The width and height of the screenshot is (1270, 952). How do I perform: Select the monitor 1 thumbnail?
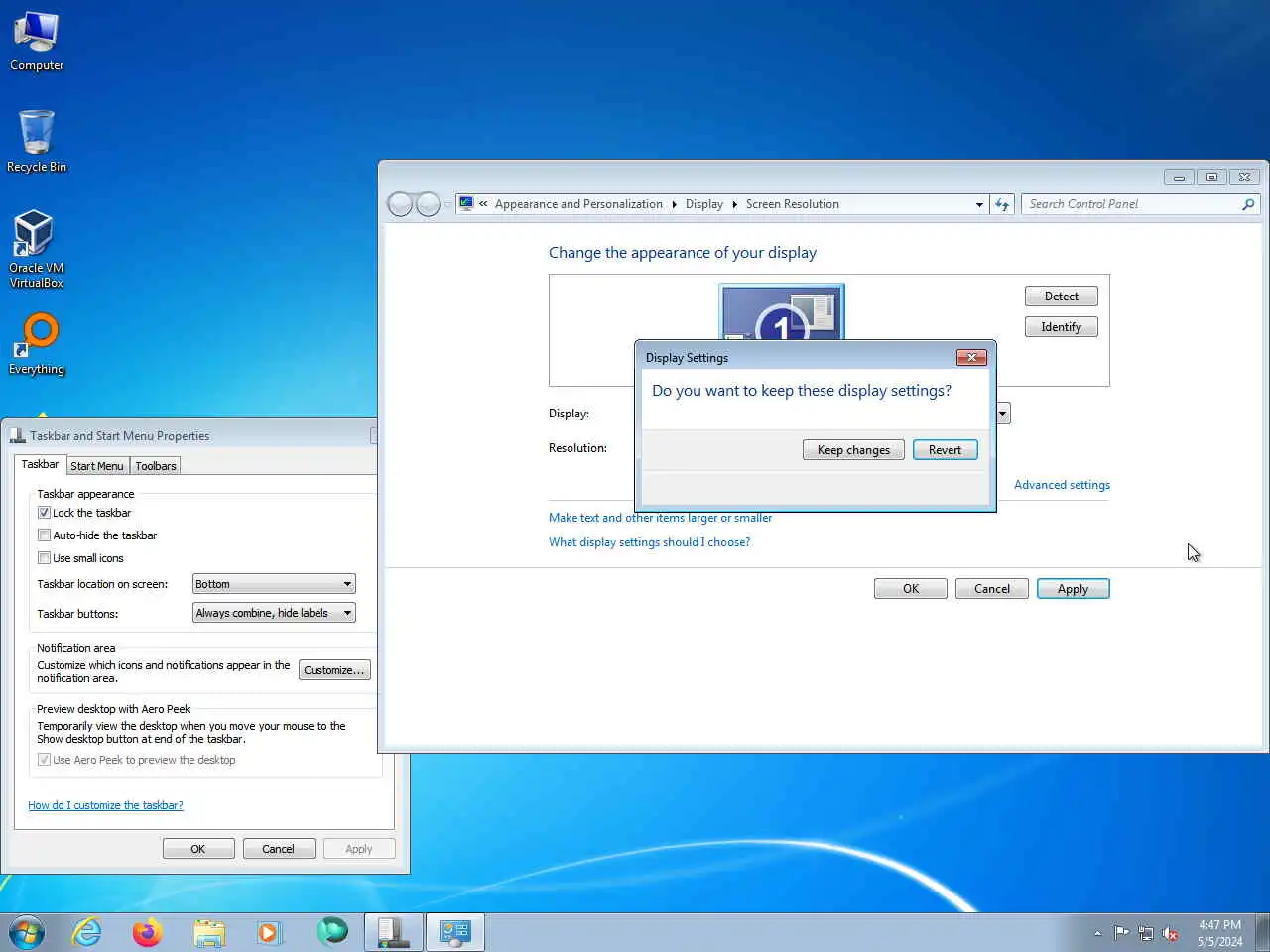782,311
